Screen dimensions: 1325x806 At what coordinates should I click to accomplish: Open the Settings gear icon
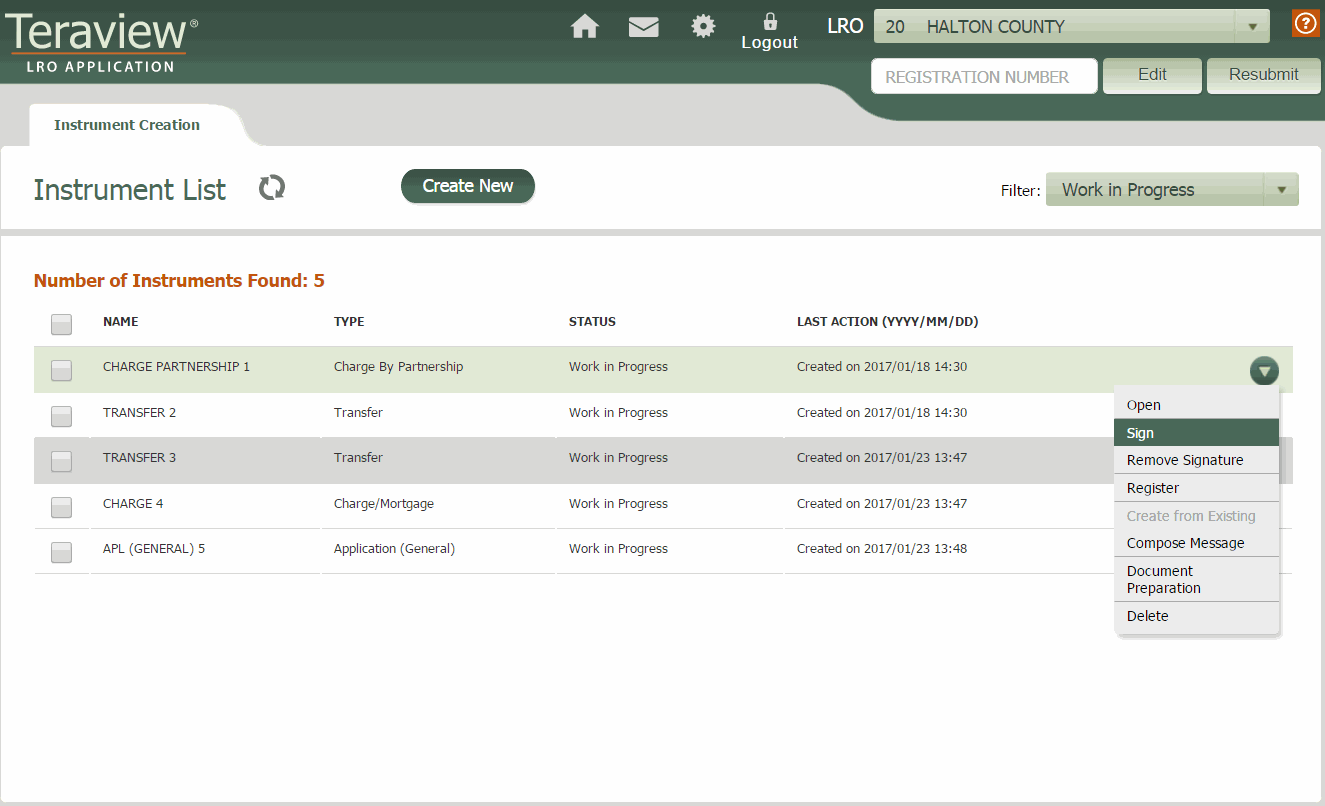pyautogui.click(x=703, y=27)
